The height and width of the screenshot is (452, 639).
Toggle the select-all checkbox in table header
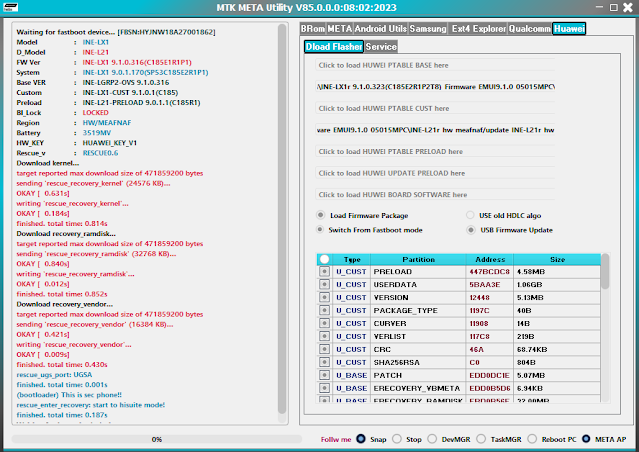[324, 259]
